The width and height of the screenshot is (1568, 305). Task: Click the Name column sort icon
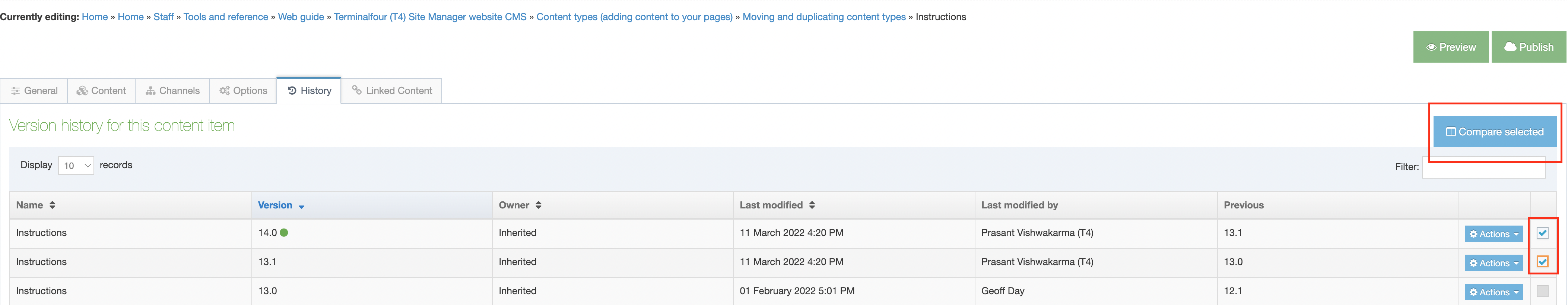click(x=53, y=205)
